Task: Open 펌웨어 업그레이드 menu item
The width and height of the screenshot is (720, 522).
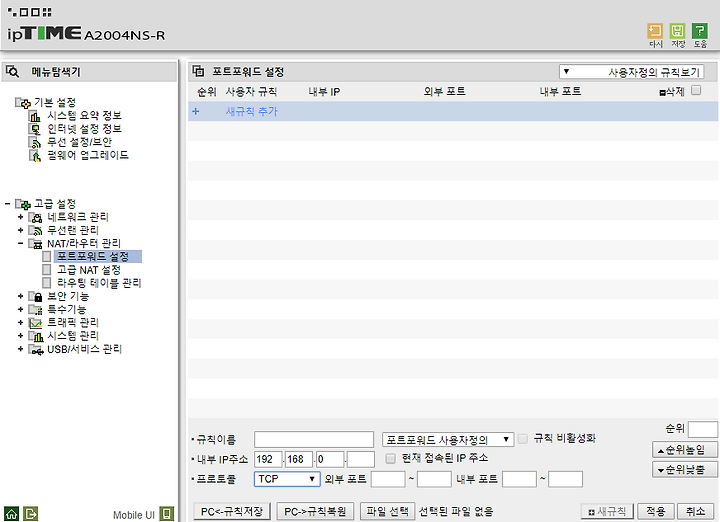Action: tap(88, 156)
